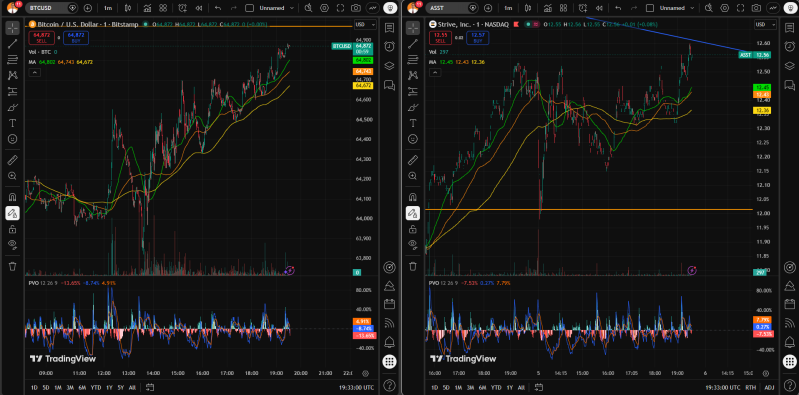Viewport: 799px width, 395px height.
Task: Switch BTCUSD chart to the YTD range
Action: [96, 387]
